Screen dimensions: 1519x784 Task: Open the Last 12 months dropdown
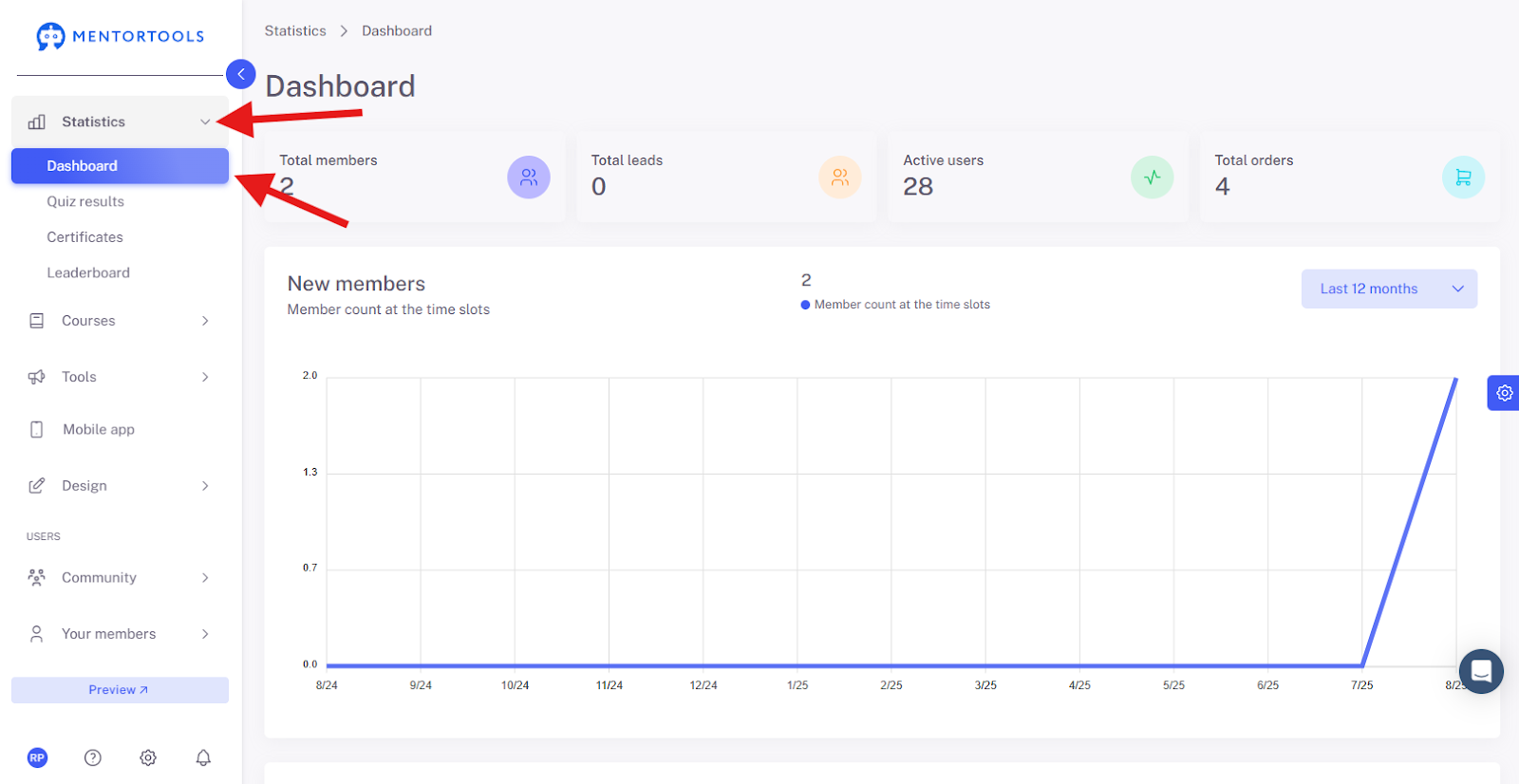coord(1389,289)
